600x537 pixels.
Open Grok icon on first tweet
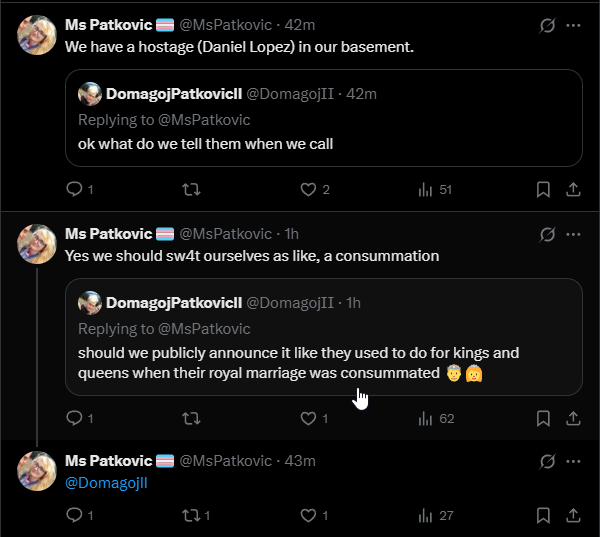click(547, 25)
